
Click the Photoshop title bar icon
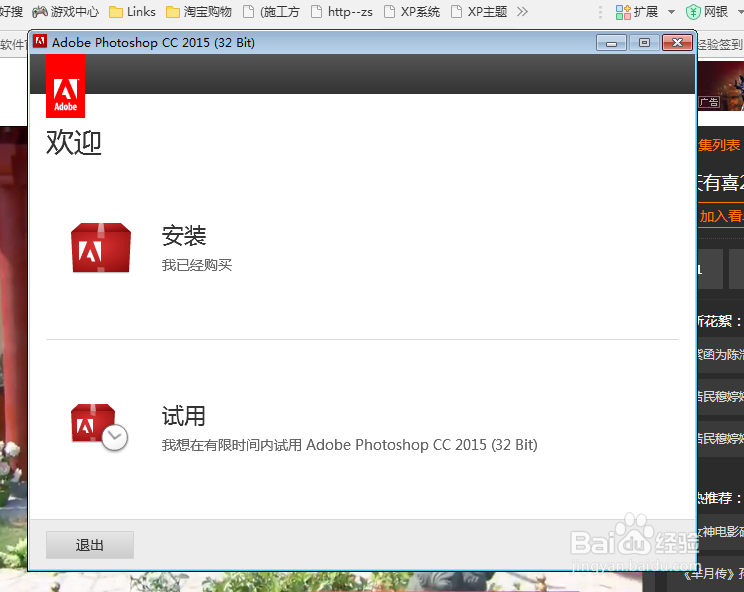click(40, 42)
